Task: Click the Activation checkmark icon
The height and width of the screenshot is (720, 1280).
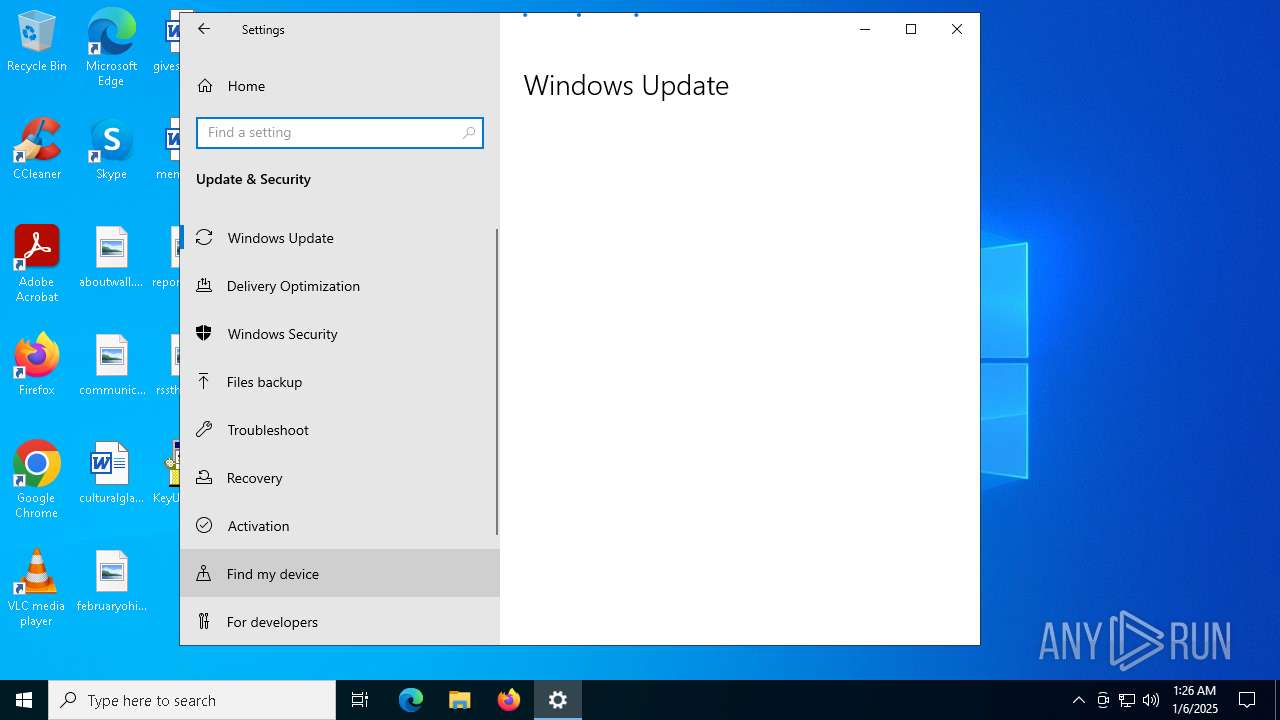Action: click(204, 526)
